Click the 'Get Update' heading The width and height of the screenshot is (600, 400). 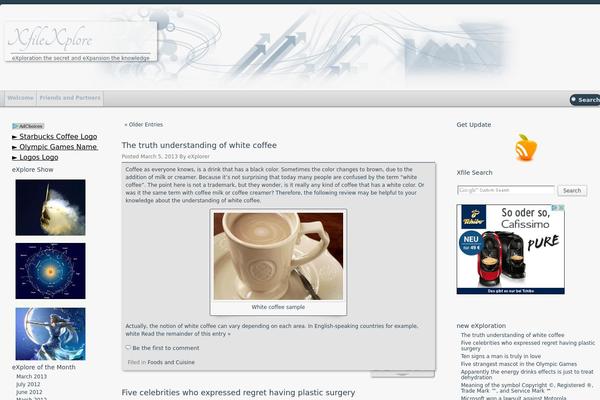474,124
